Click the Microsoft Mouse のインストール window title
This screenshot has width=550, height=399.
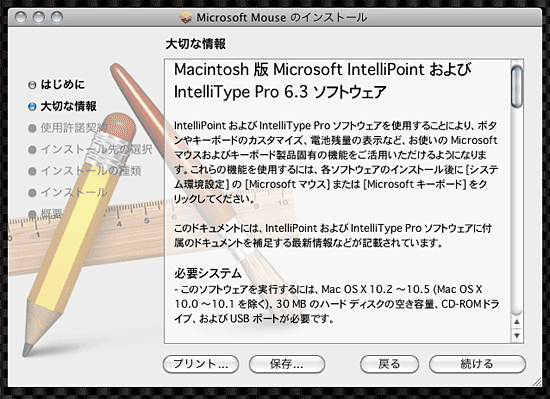click(281, 18)
